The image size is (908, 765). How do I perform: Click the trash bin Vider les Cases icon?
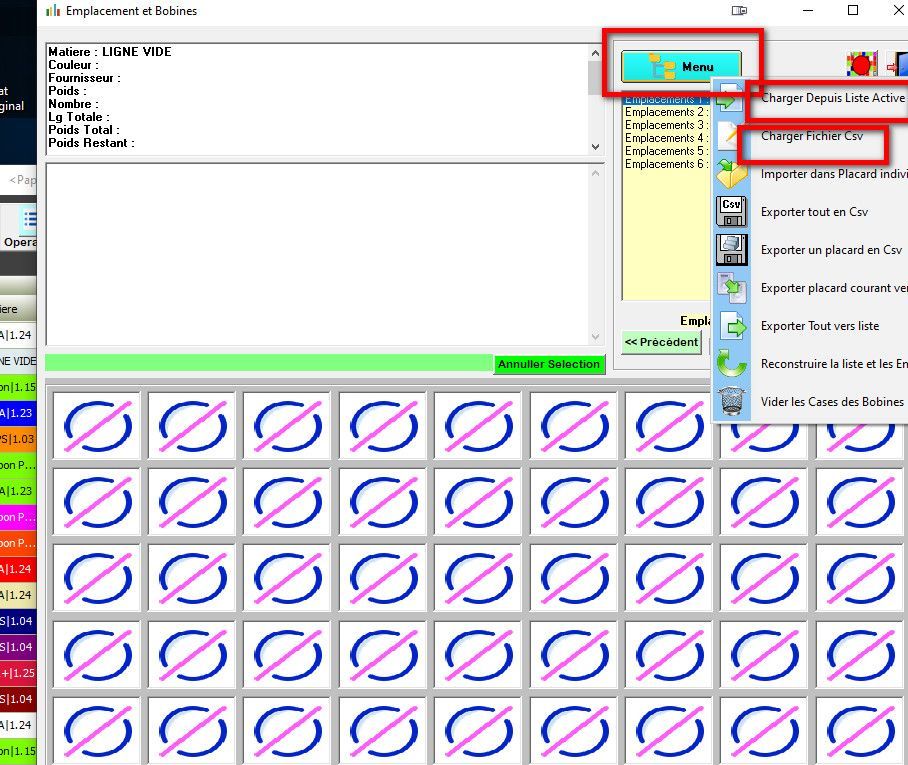click(731, 401)
